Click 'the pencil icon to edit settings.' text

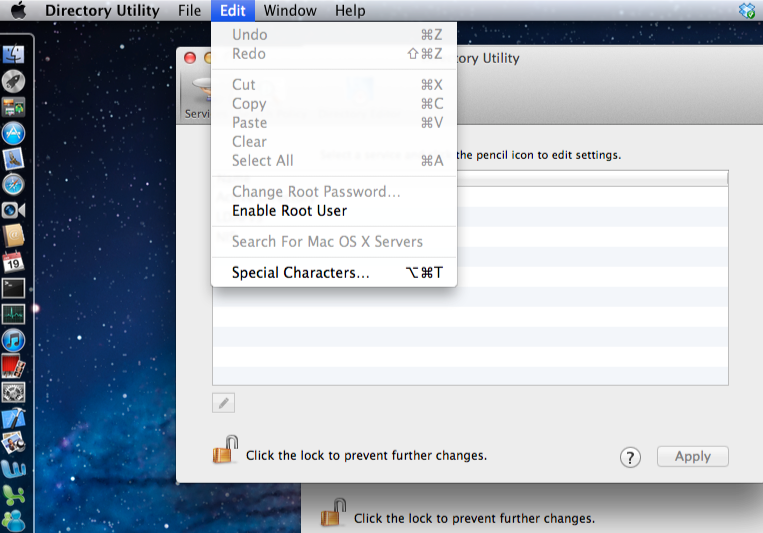point(539,155)
